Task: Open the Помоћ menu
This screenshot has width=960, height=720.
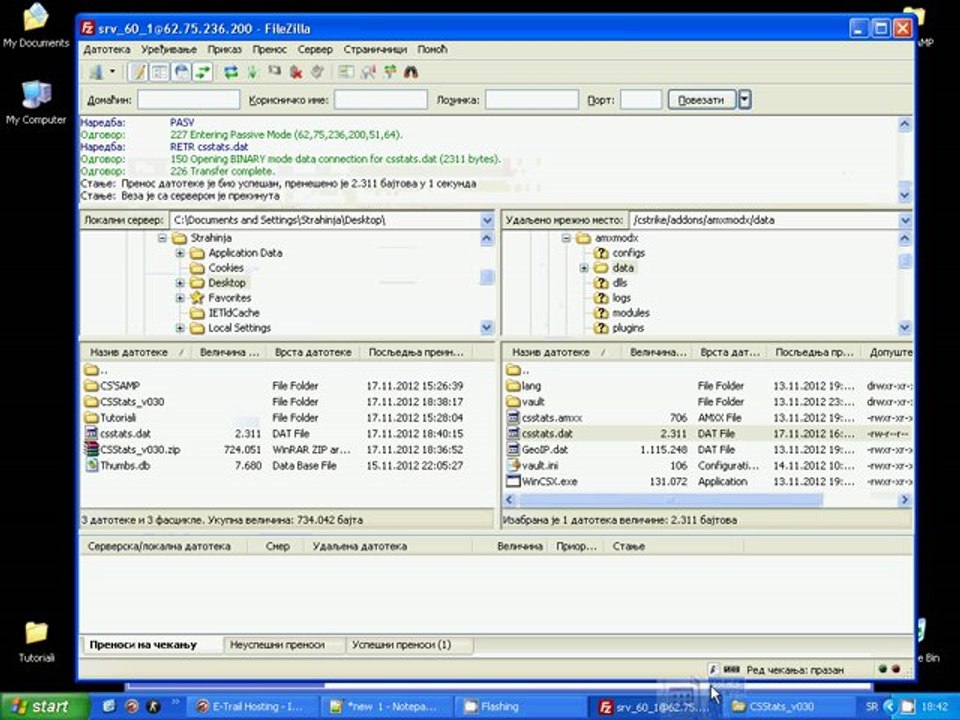Action: point(432,50)
